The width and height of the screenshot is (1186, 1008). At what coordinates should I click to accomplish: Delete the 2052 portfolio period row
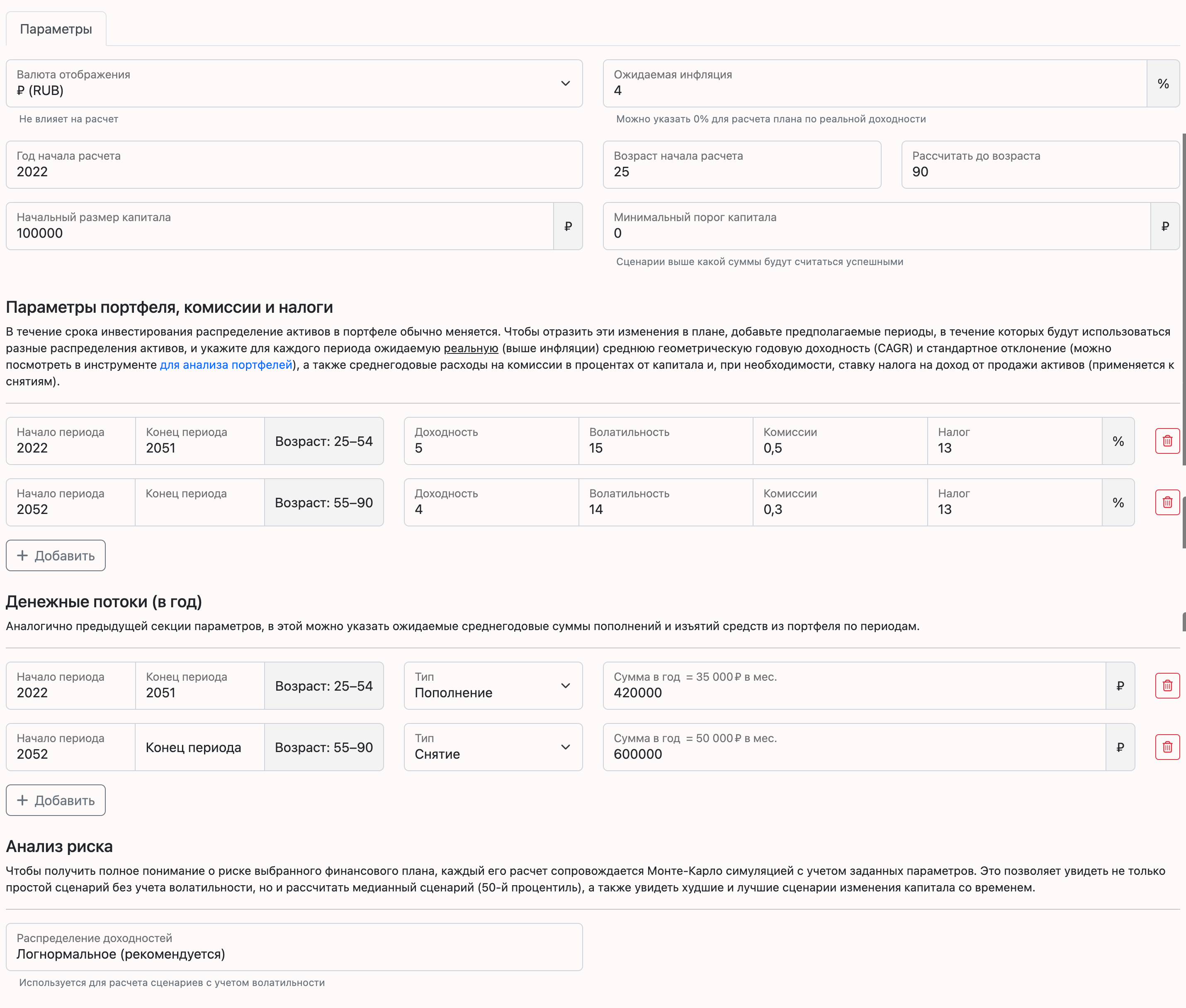tap(1167, 502)
